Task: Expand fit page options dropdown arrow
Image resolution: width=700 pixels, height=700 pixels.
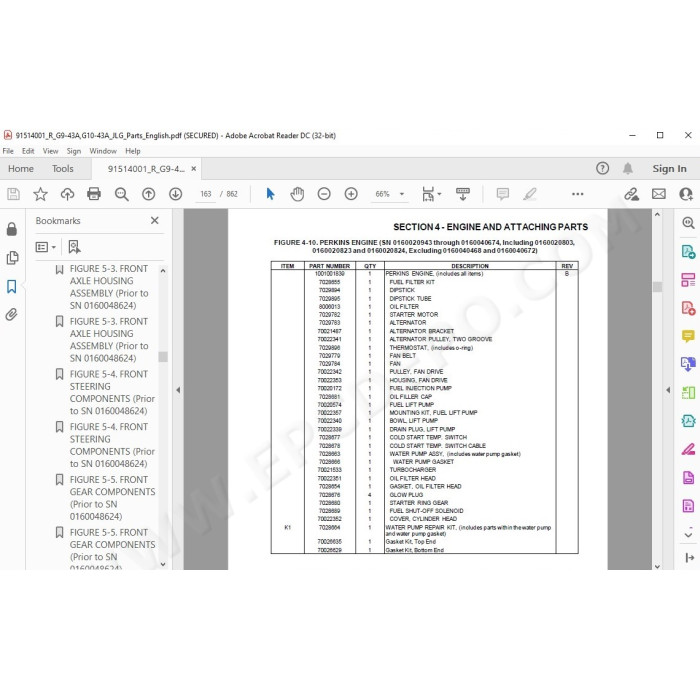Action: (439, 194)
